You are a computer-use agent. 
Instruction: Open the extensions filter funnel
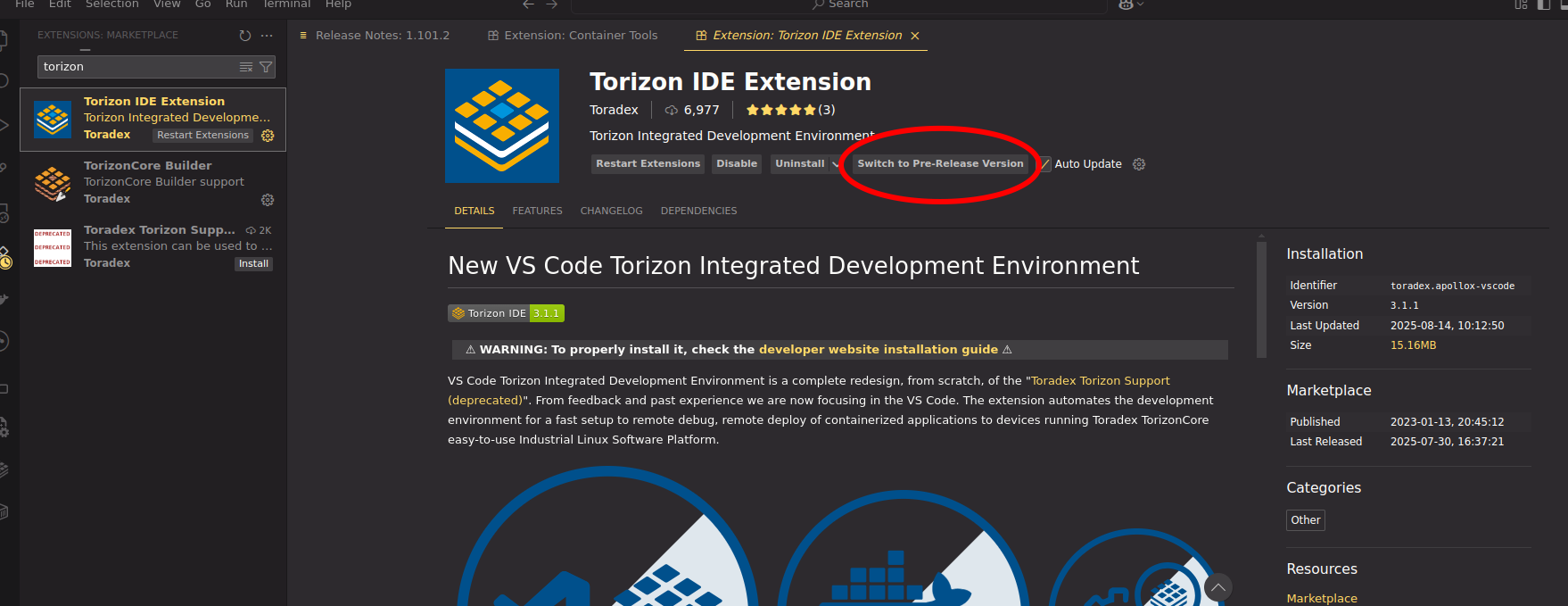266,67
